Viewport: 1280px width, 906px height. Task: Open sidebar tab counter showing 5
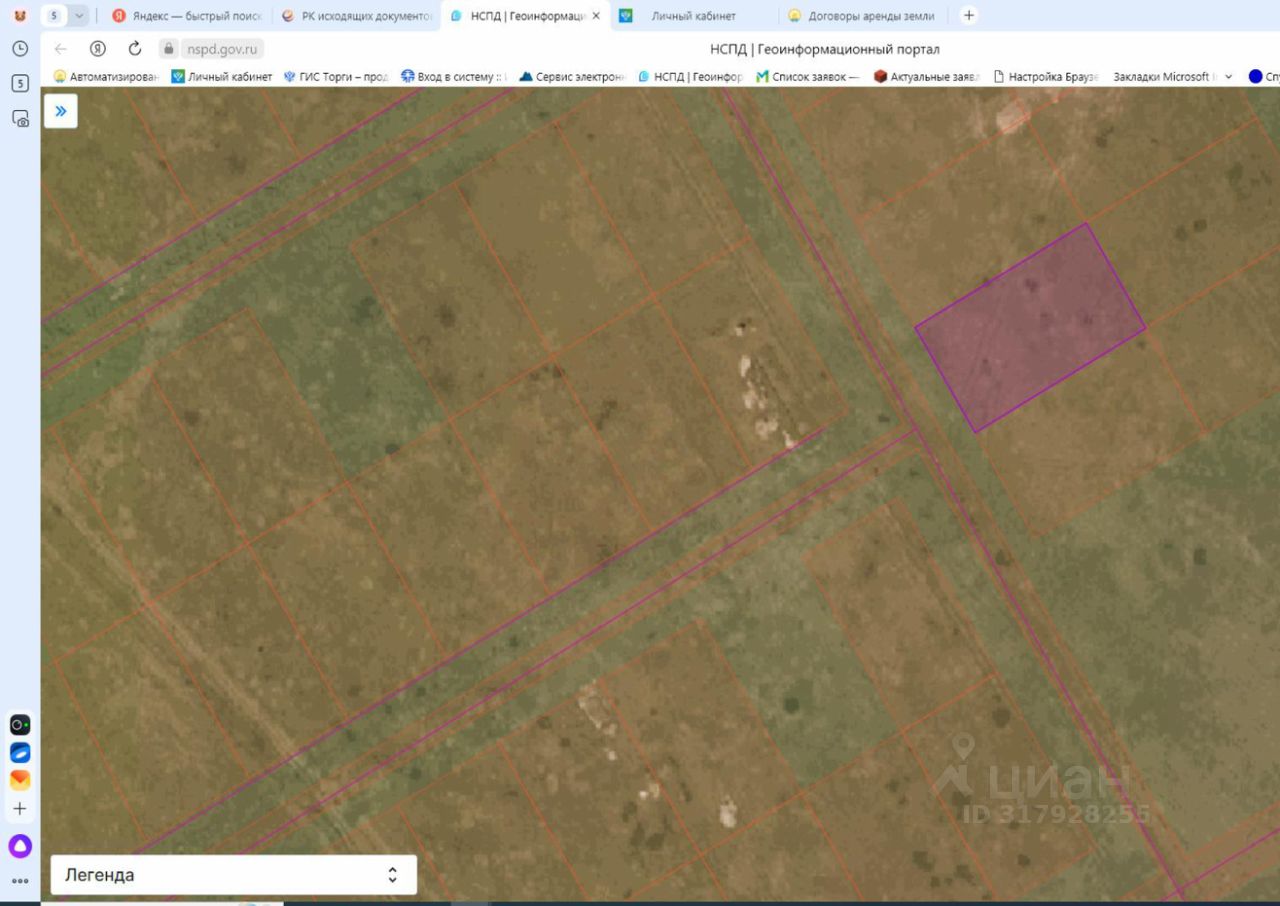coord(20,83)
